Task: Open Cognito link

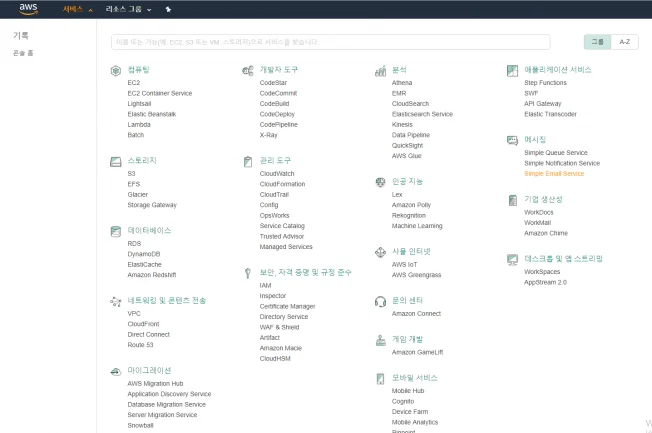Action: (403, 401)
